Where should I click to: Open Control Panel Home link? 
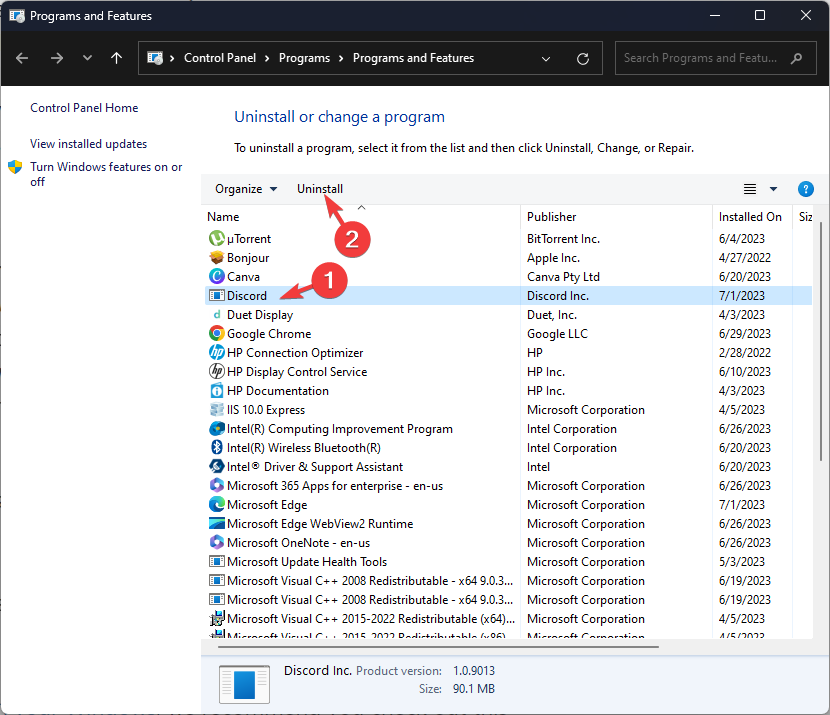tap(84, 108)
